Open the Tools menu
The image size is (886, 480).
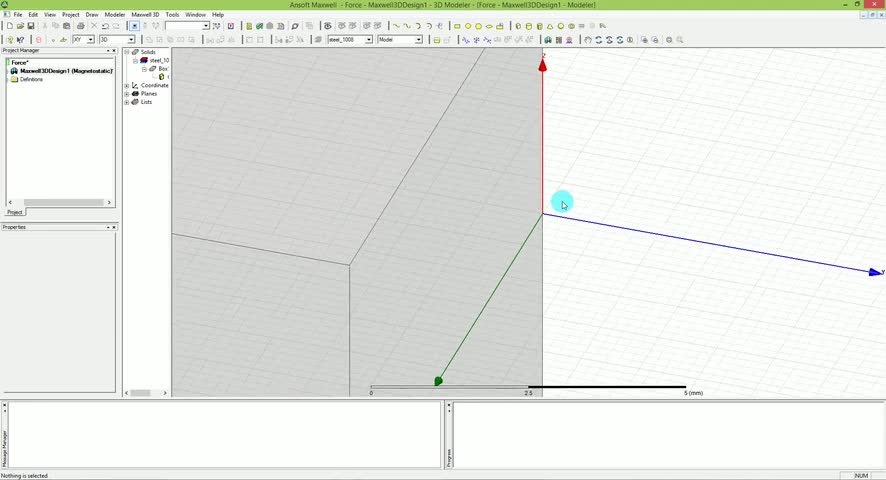(172, 15)
